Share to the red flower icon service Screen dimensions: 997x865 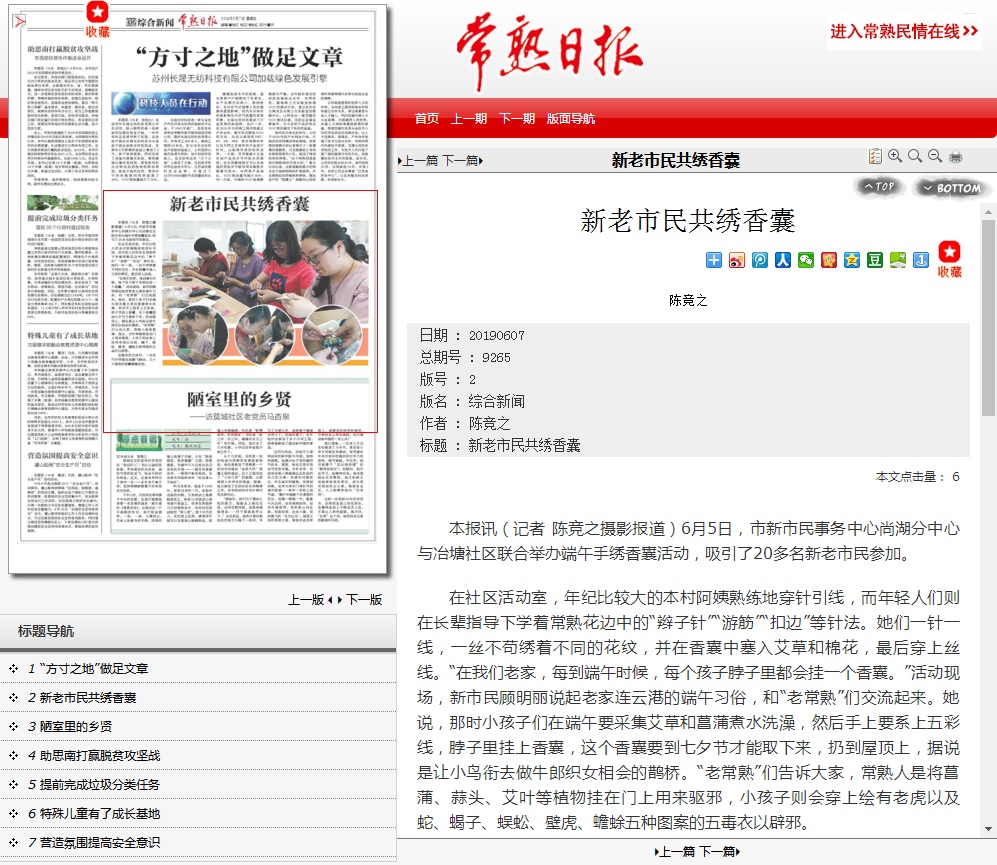coord(829,260)
